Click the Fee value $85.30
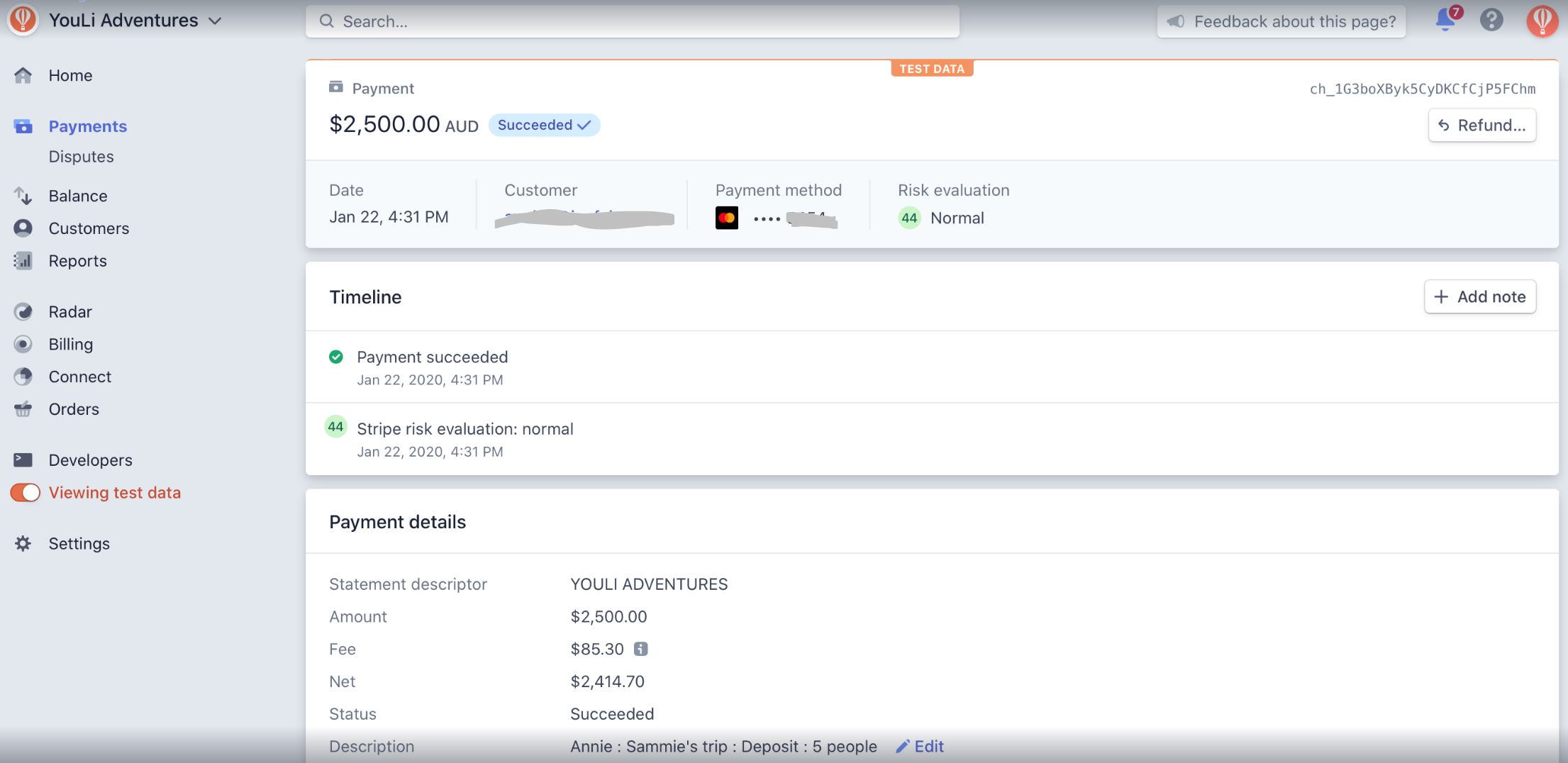Viewport: 1568px width, 763px height. point(597,649)
